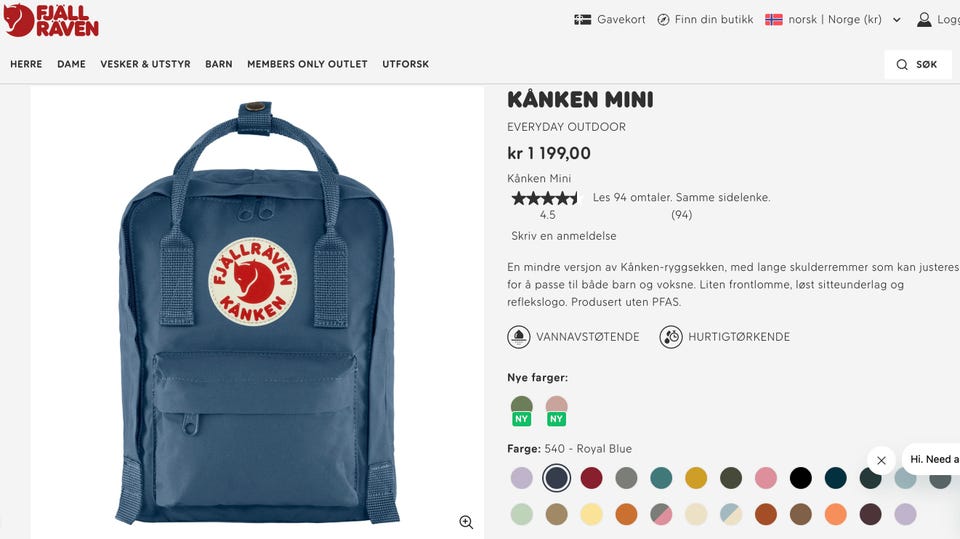
Task: Open the Members Only Outlet menu
Action: click(x=307, y=64)
